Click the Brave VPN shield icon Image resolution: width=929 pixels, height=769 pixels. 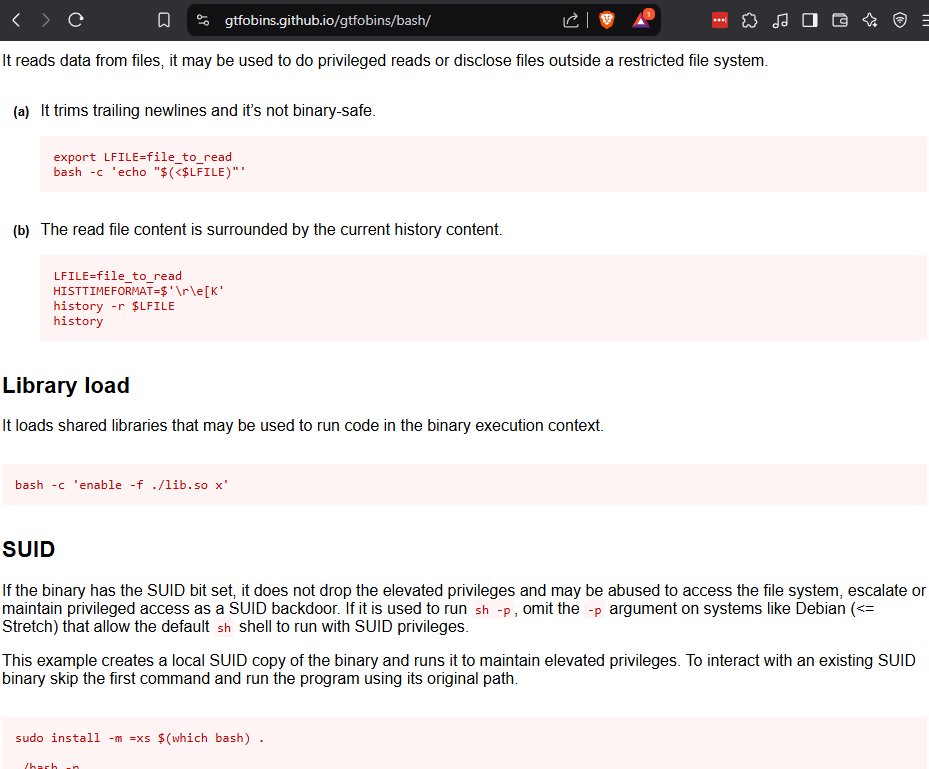point(900,19)
